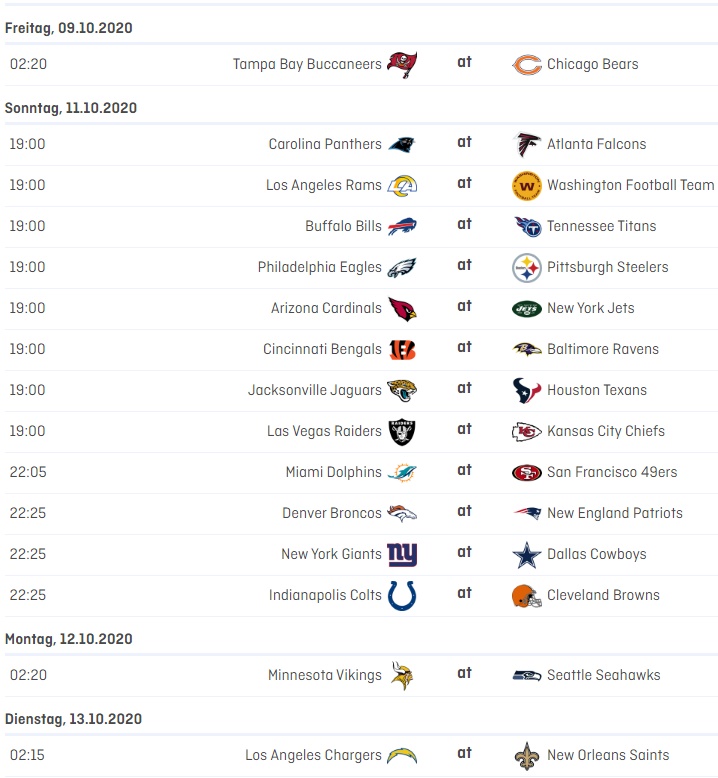Click the Kansas City Chiefs name

(605, 431)
